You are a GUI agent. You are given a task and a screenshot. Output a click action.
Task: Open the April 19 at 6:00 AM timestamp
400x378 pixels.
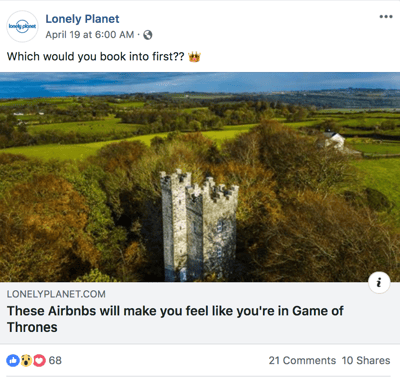point(90,35)
